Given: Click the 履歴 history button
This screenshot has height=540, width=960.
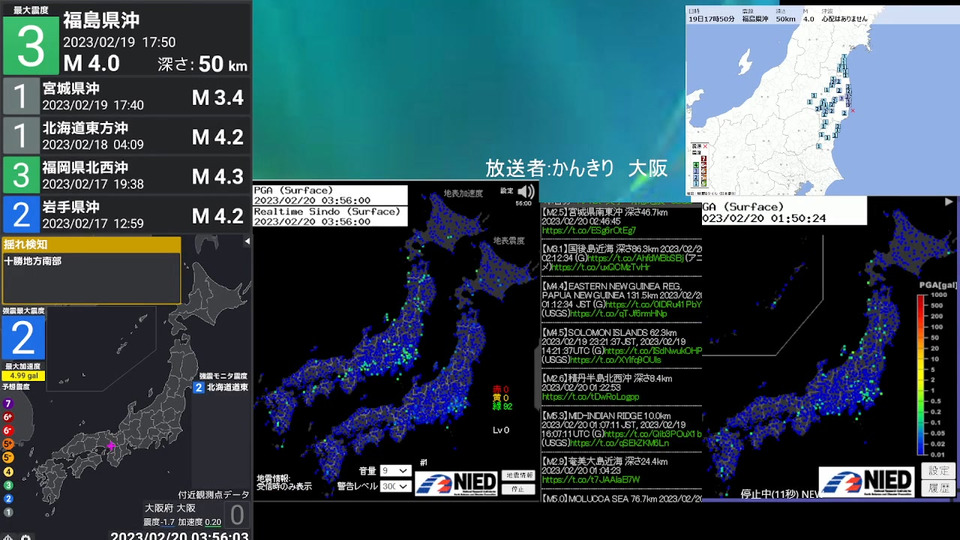Looking at the screenshot, I should pos(937,488).
